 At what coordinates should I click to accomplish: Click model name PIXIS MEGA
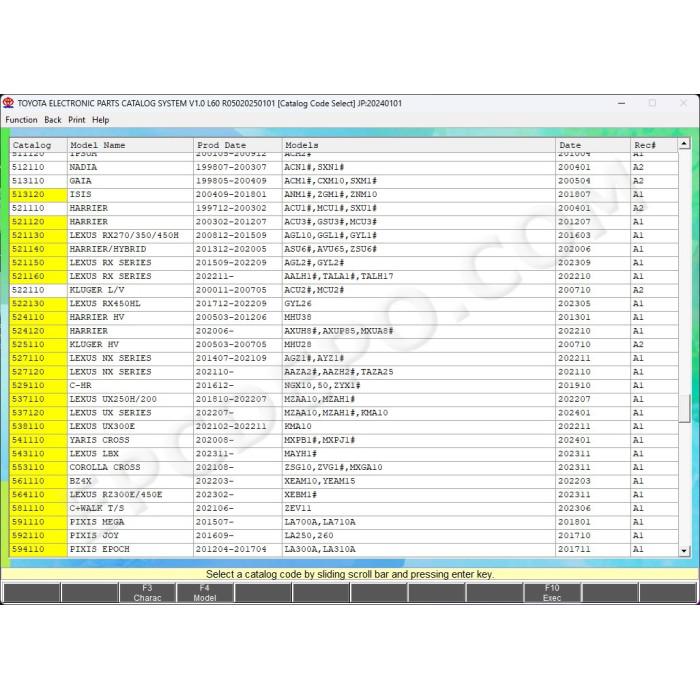click(96, 522)
